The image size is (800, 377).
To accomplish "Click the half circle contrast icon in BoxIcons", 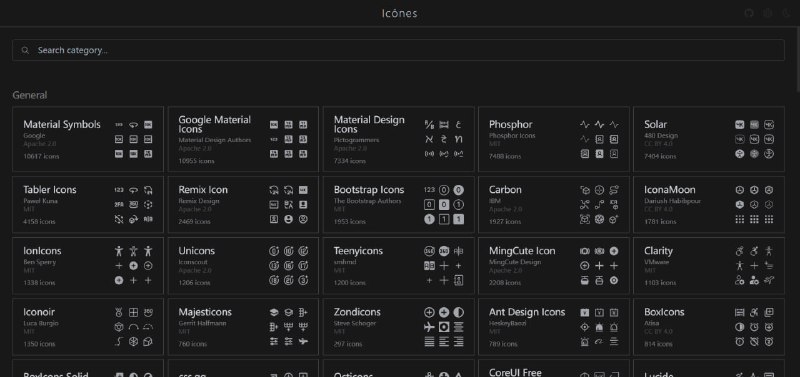I will [x=739, y=327].
